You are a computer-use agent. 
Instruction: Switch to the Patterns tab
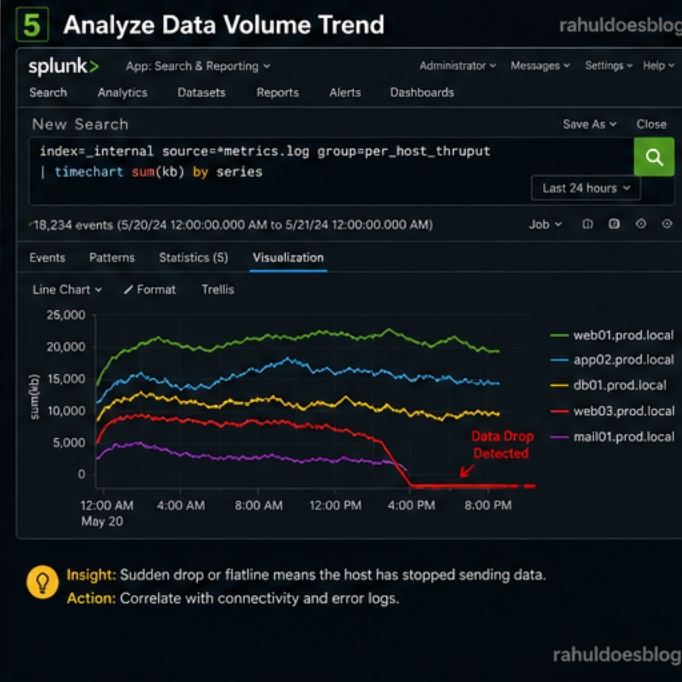(112, 257)
